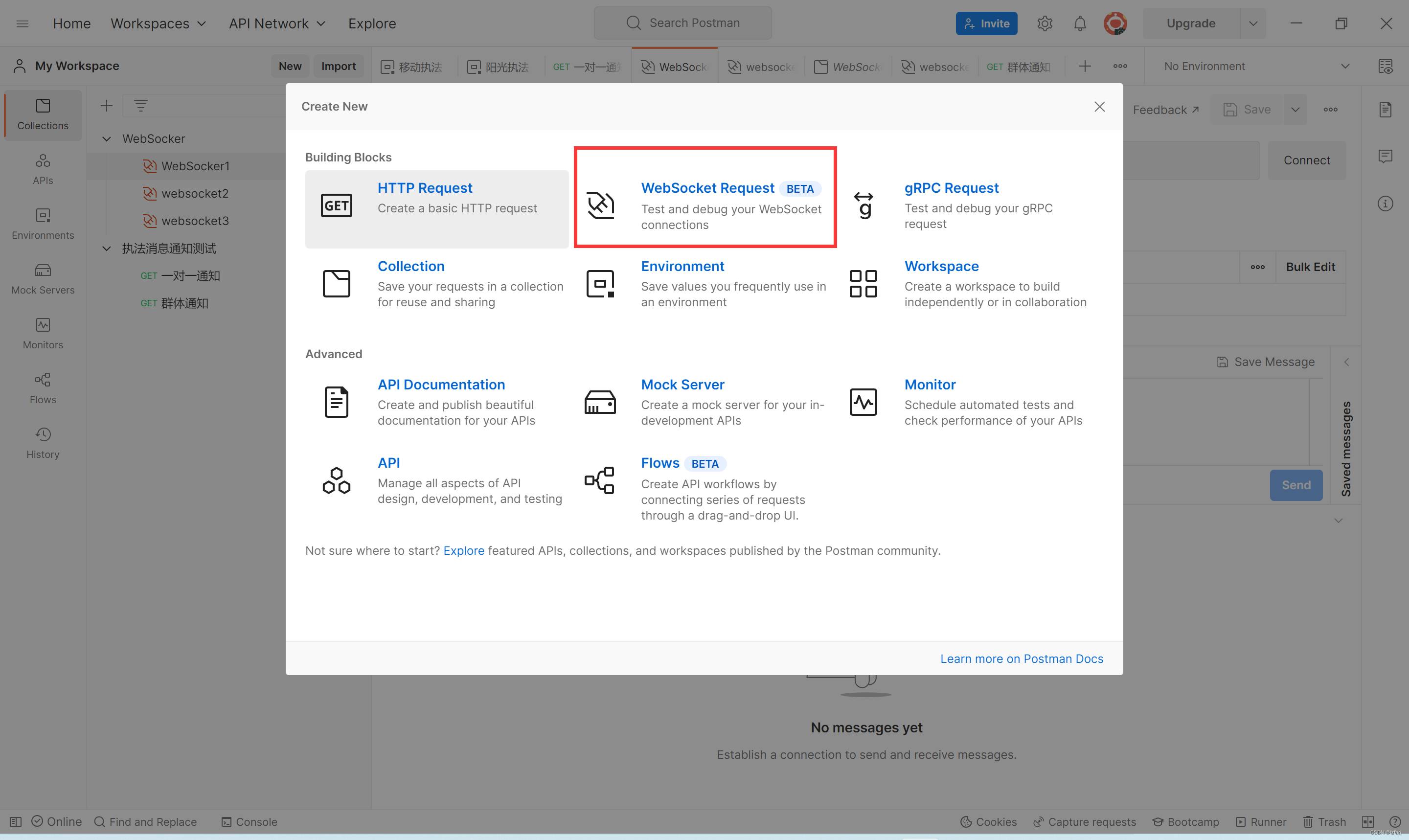The height and width of the screenshot is (840, 1409).
Task: Collapse the 执法消息通知测试 collection
Action: 106,249
